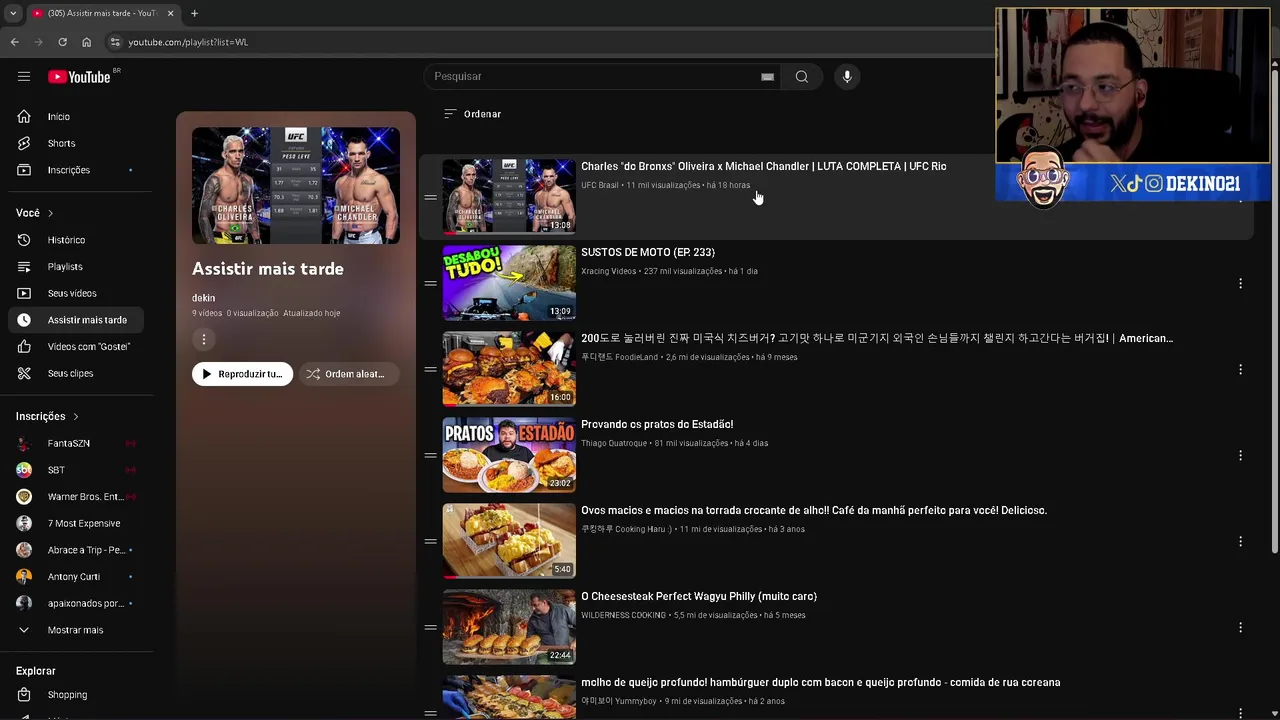Open SUSTOS DE MOTO video thumbnail

pos(509,283)
